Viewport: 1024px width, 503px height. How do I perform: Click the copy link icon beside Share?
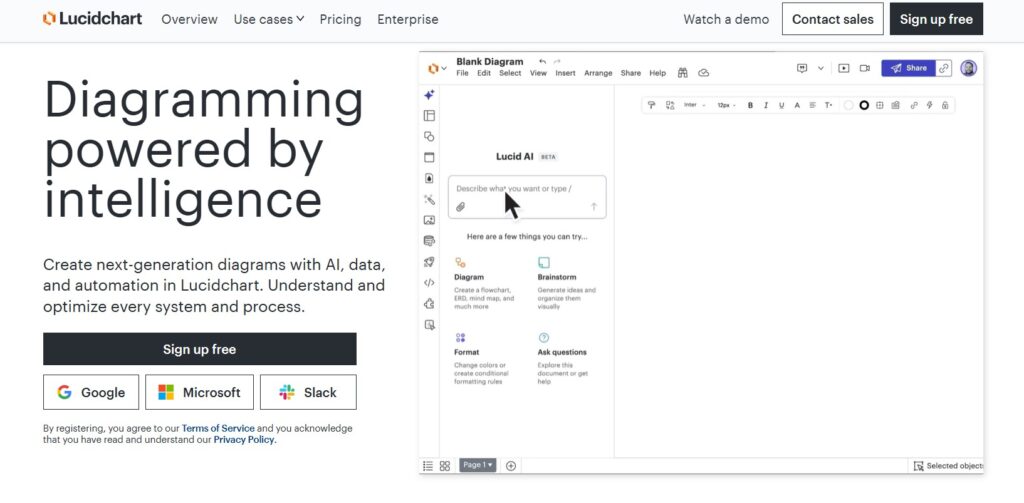tap(944, 68)
